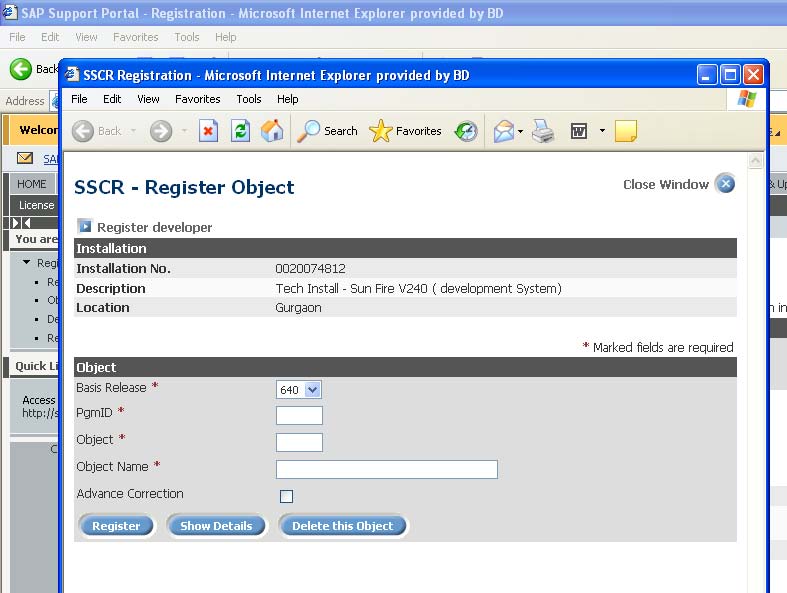
Task: Open View menu in SAP Support Portal window
Action: [x=86, y=37]
